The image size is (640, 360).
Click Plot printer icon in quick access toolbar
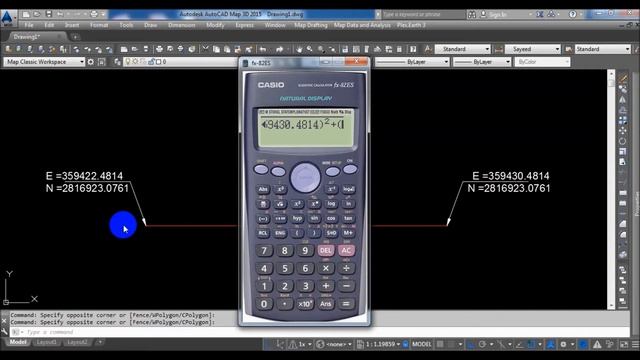[x=94, y=14]
